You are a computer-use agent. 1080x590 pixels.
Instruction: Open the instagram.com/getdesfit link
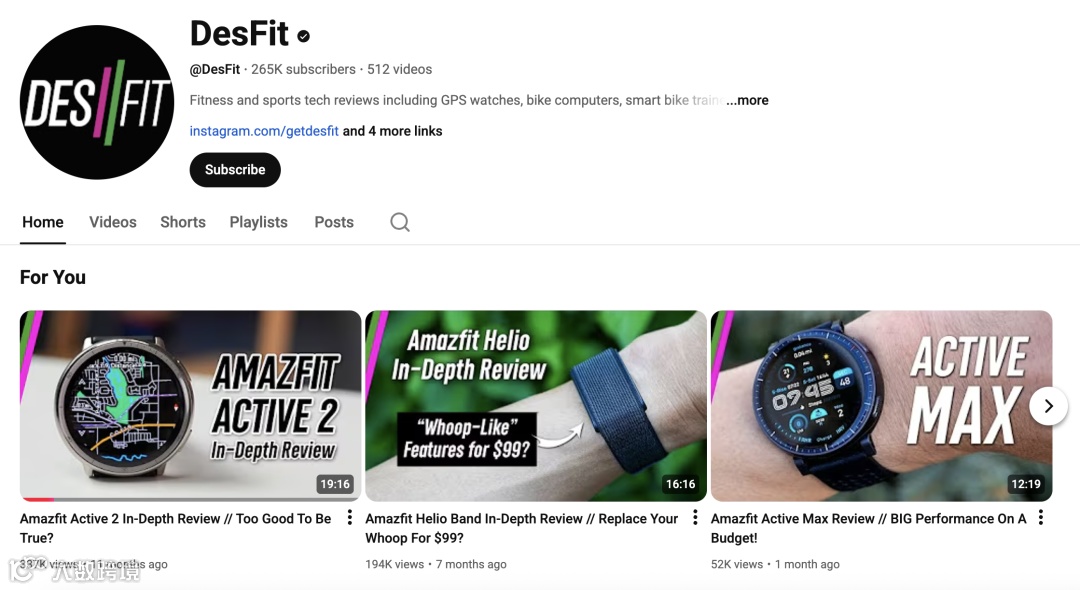pos(264,131)
